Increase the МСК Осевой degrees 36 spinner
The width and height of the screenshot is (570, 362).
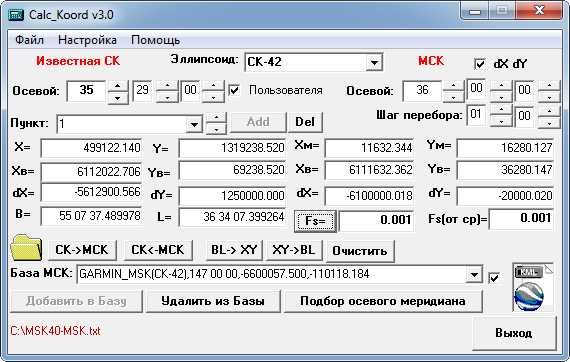(x=453, y=86)
